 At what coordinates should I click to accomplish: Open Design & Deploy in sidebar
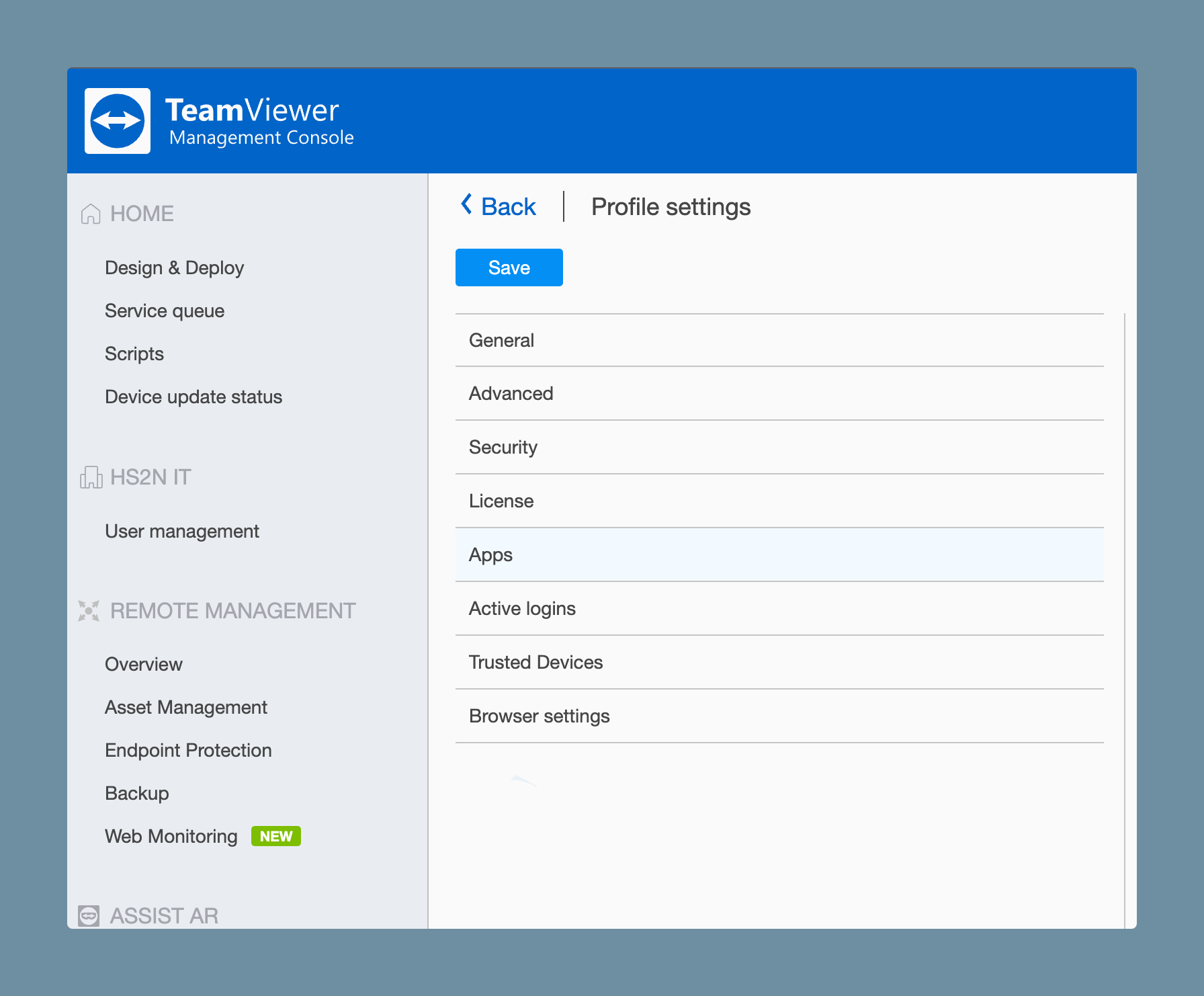[x=175, y=268]
